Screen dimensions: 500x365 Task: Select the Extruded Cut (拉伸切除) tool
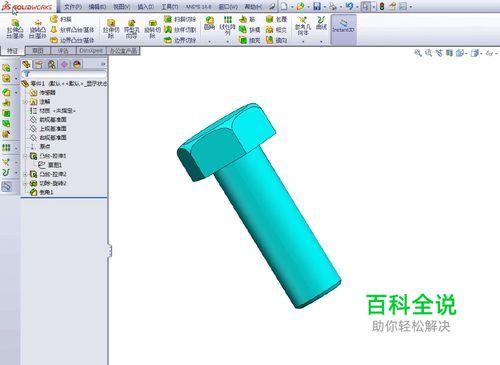tap(111, 29)
